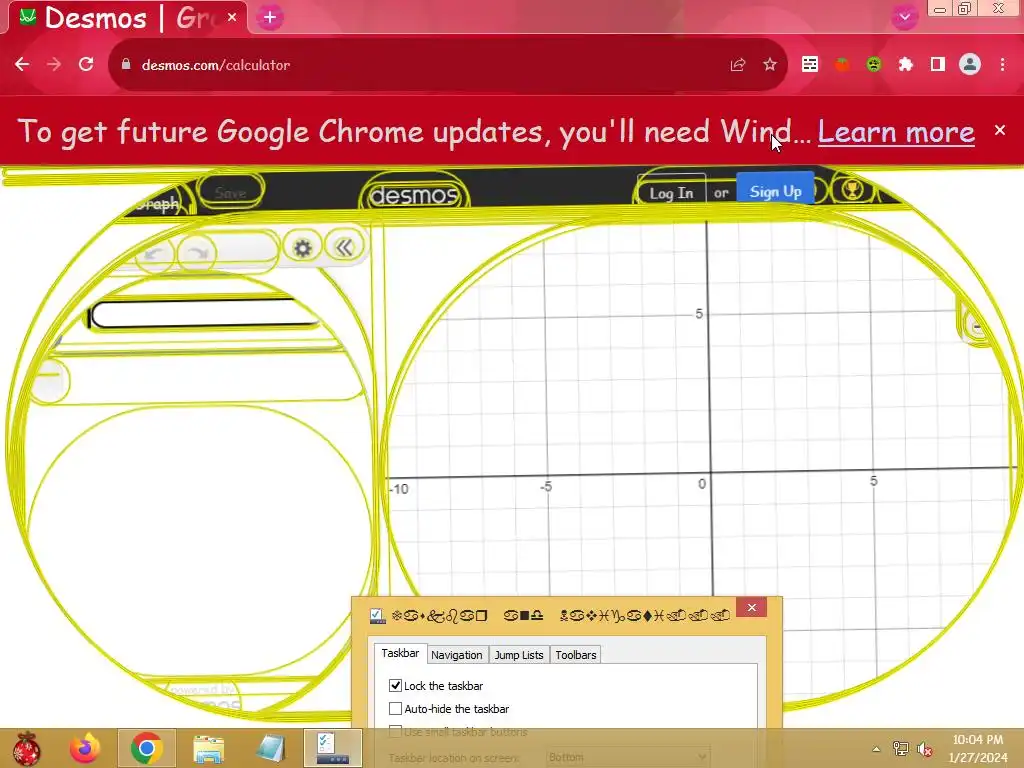The height and width of the screenshot is (768, 1024).
Task: Click the Sign Up button
Action: [x=775, y=191]
